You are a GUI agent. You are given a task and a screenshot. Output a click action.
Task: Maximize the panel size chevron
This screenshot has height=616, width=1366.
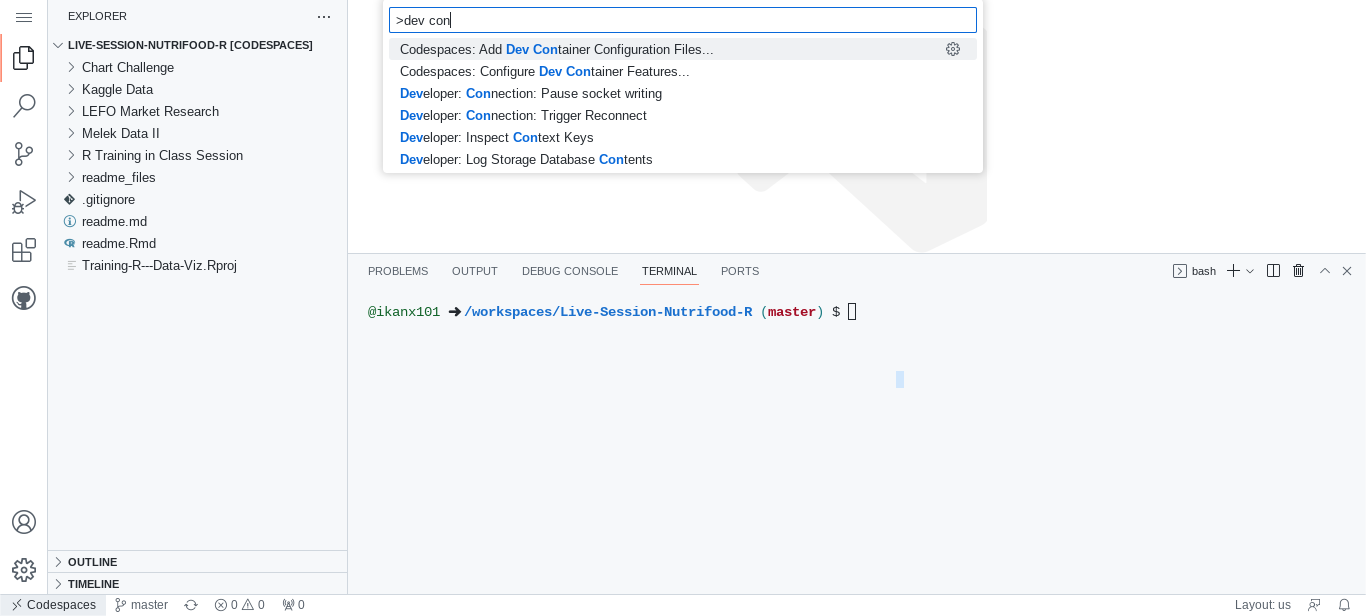pos(1325,271)
